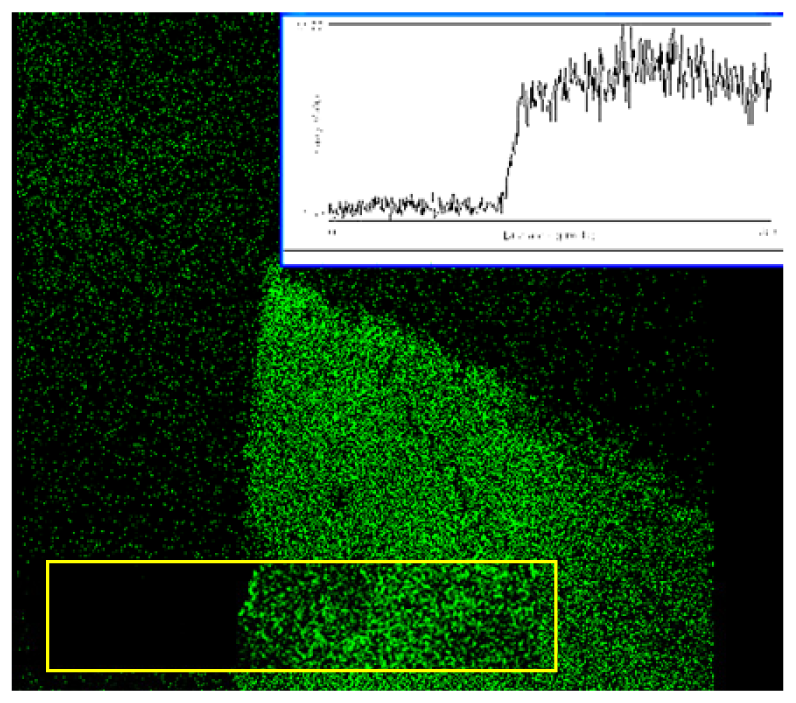Click the bright green area inside yellow rectangle
796x703 pixels.
400,616
